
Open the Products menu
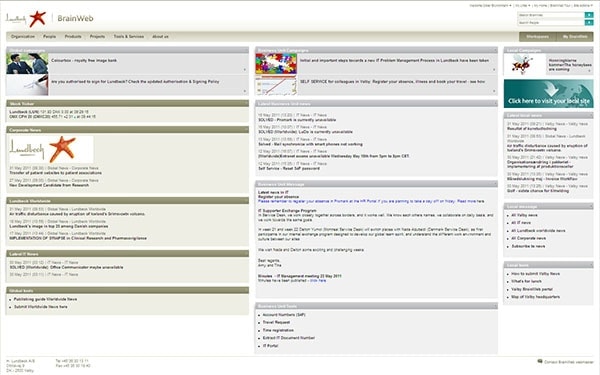click(73, 37)
